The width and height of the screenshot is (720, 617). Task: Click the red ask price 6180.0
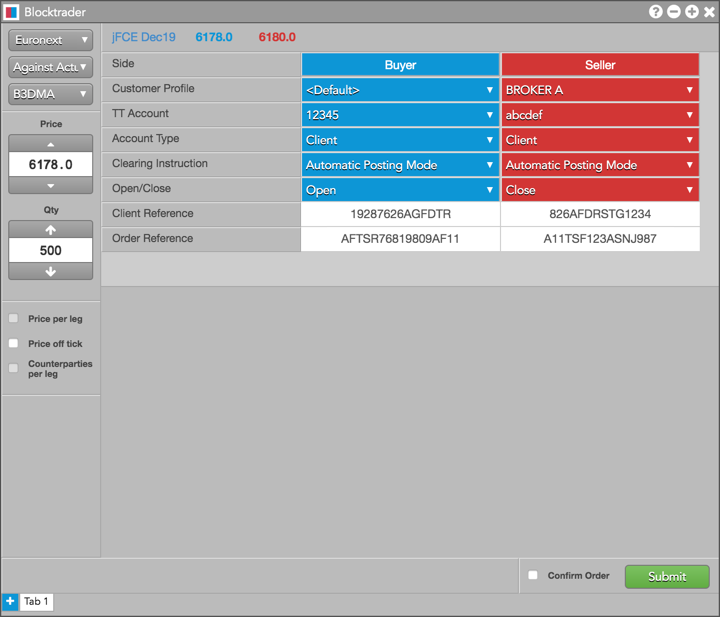[277, 37]
